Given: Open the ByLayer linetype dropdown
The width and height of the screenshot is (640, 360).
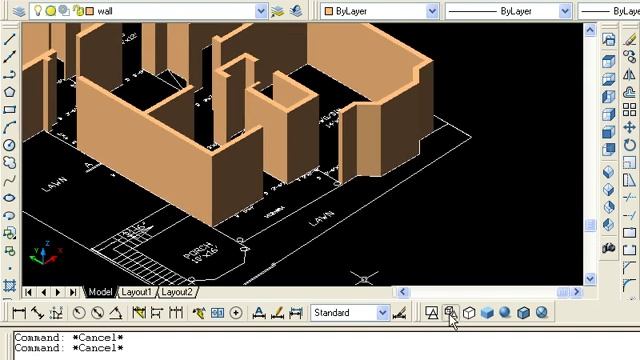Looking at the screenshot, I should [x=564, y=11].
